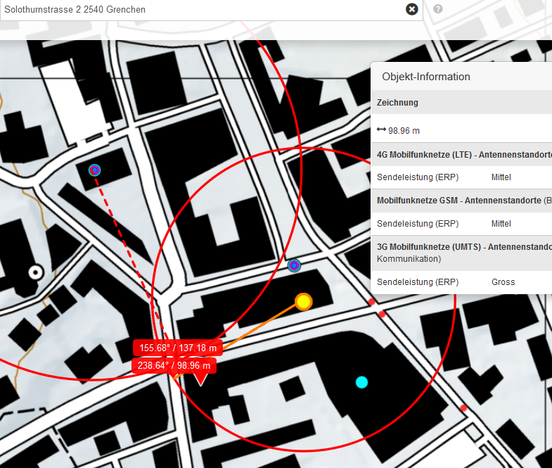The width and height of the screenshot is (552, 468).
Task: Expand the 4G Mobilfunknetze (LTE) section
Action: pos(462,155)
